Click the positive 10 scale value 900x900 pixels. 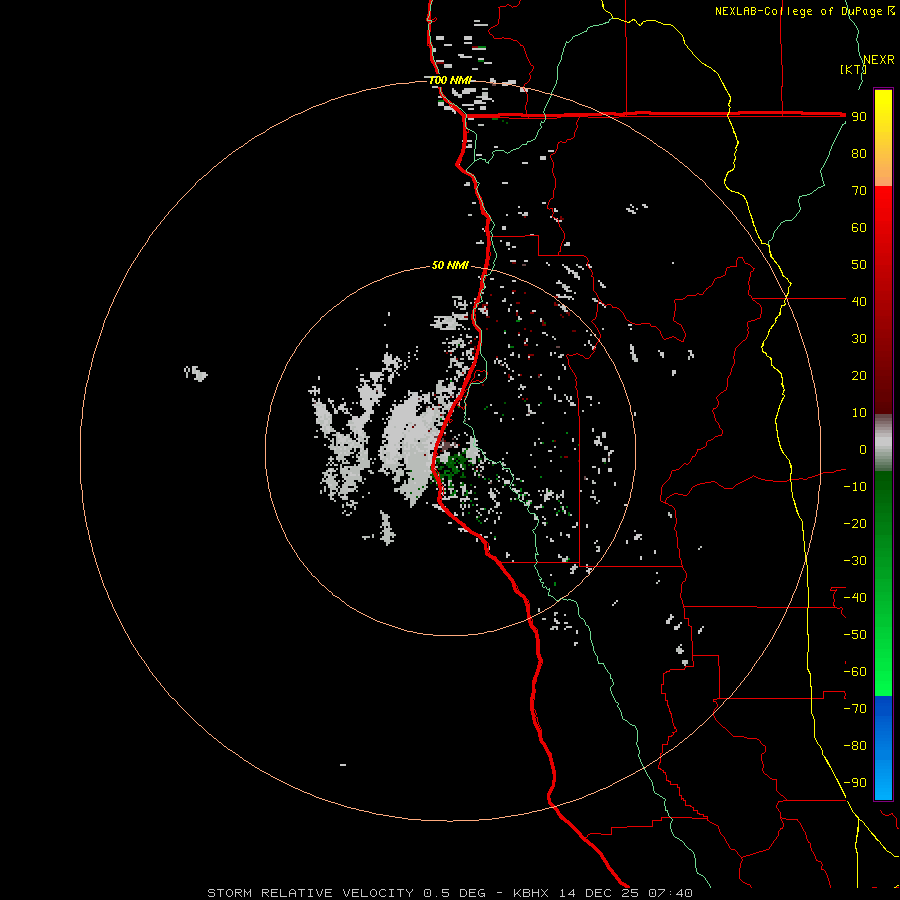[x=859, y=413]
